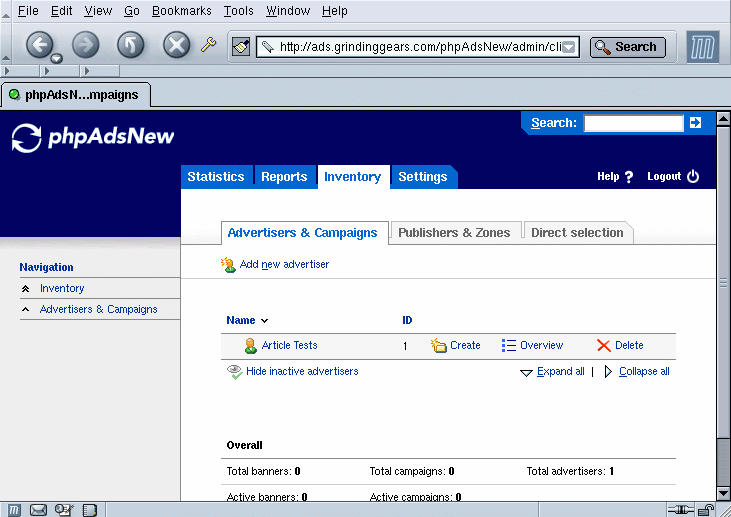Open the URL history dropdown arrow

coord(569,47)
